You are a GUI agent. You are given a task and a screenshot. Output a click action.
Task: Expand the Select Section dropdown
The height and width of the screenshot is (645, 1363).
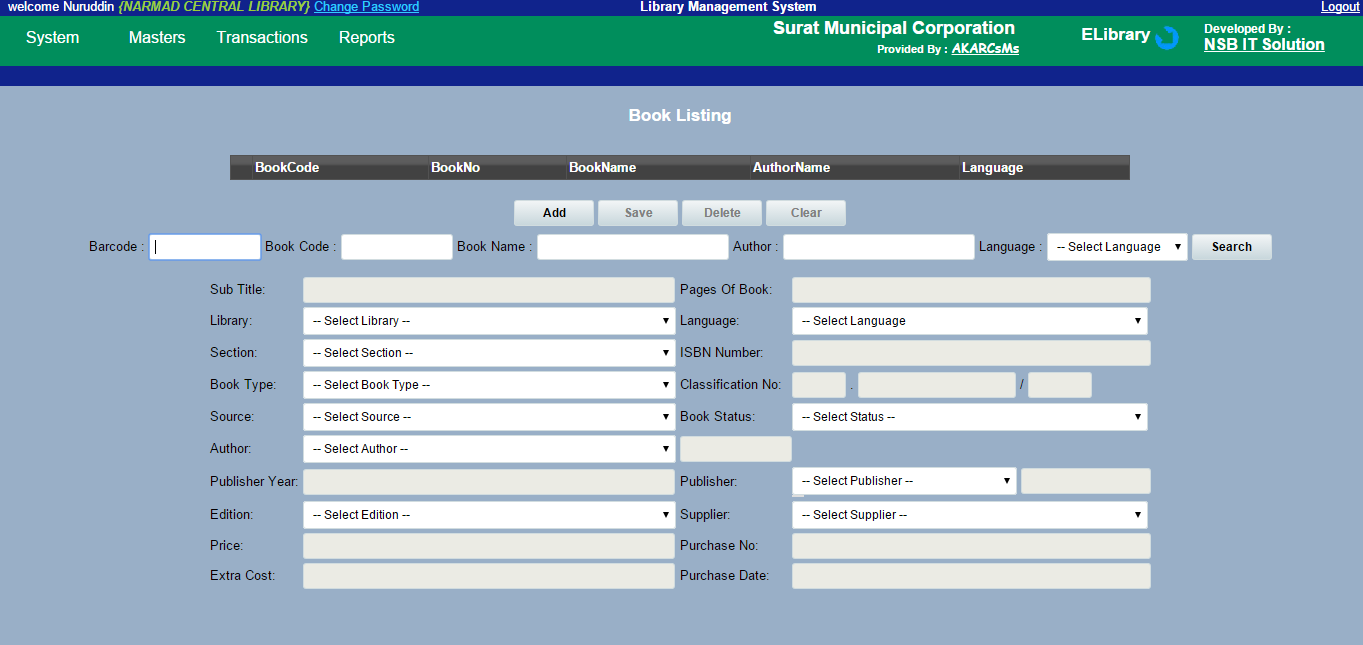click(x=488, y=353)
